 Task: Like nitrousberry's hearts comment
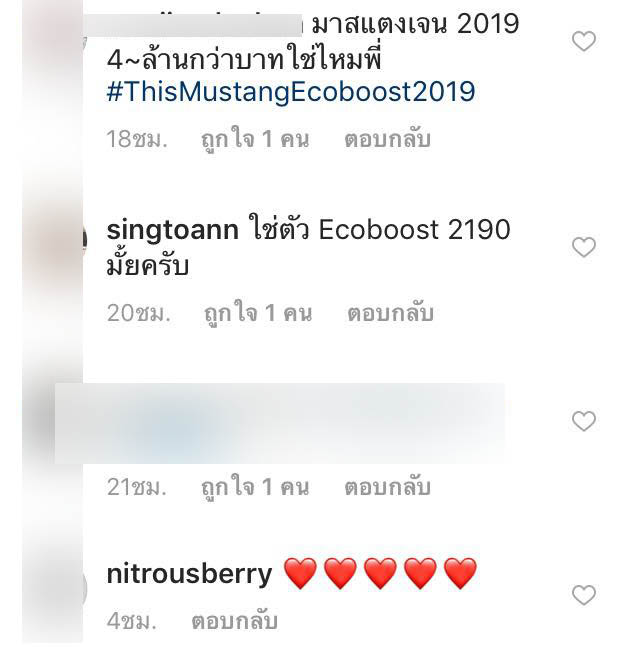coord(584,595)
